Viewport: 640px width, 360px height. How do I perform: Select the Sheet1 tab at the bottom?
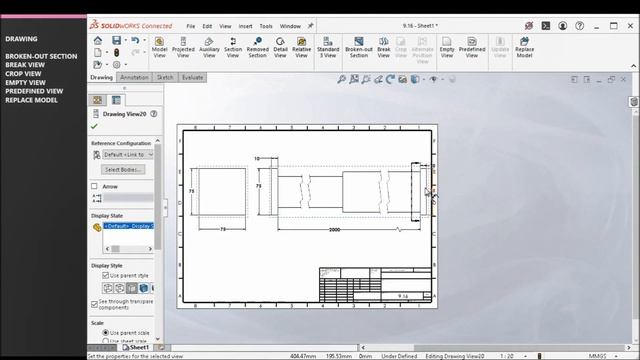point(136,347)
